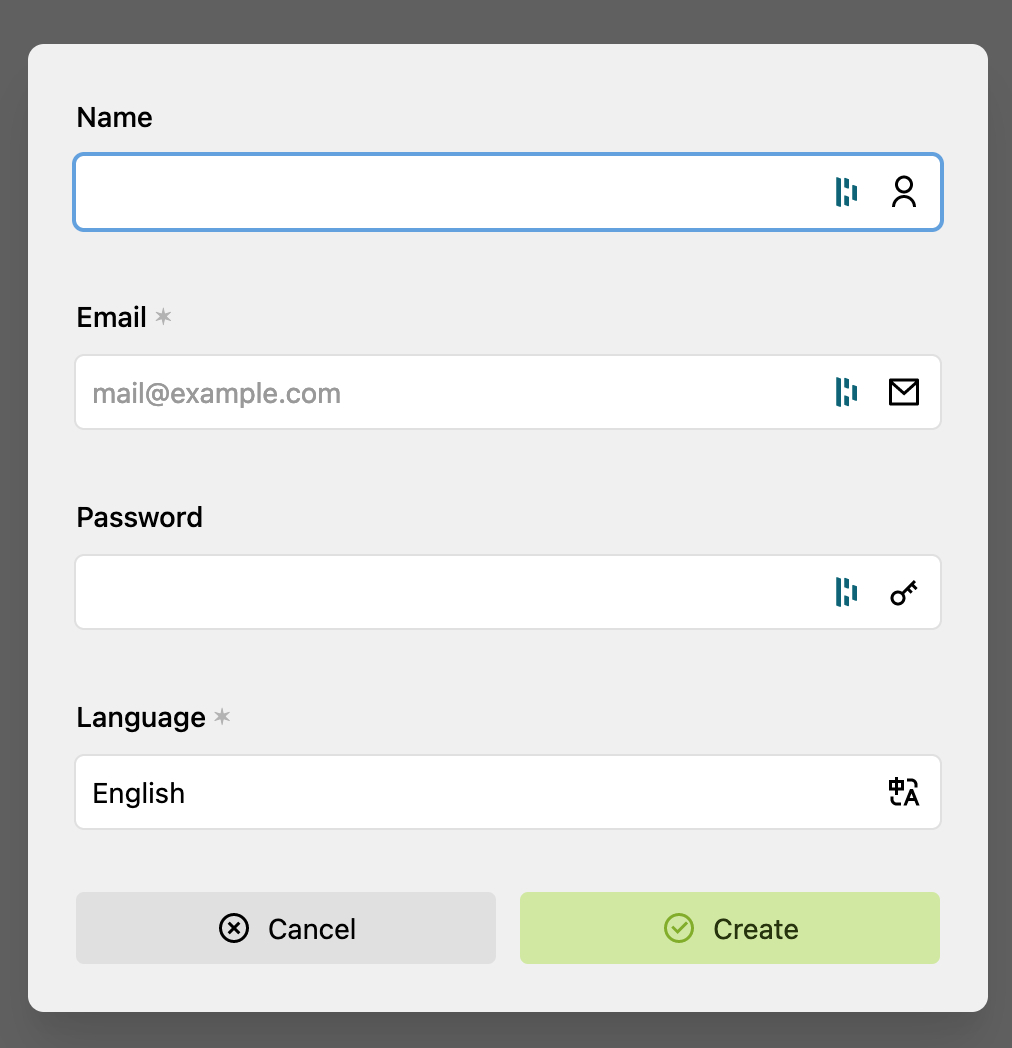1012x1048 pixels.
Task: Click the person icon in Name field
Action: click(904, 191)
